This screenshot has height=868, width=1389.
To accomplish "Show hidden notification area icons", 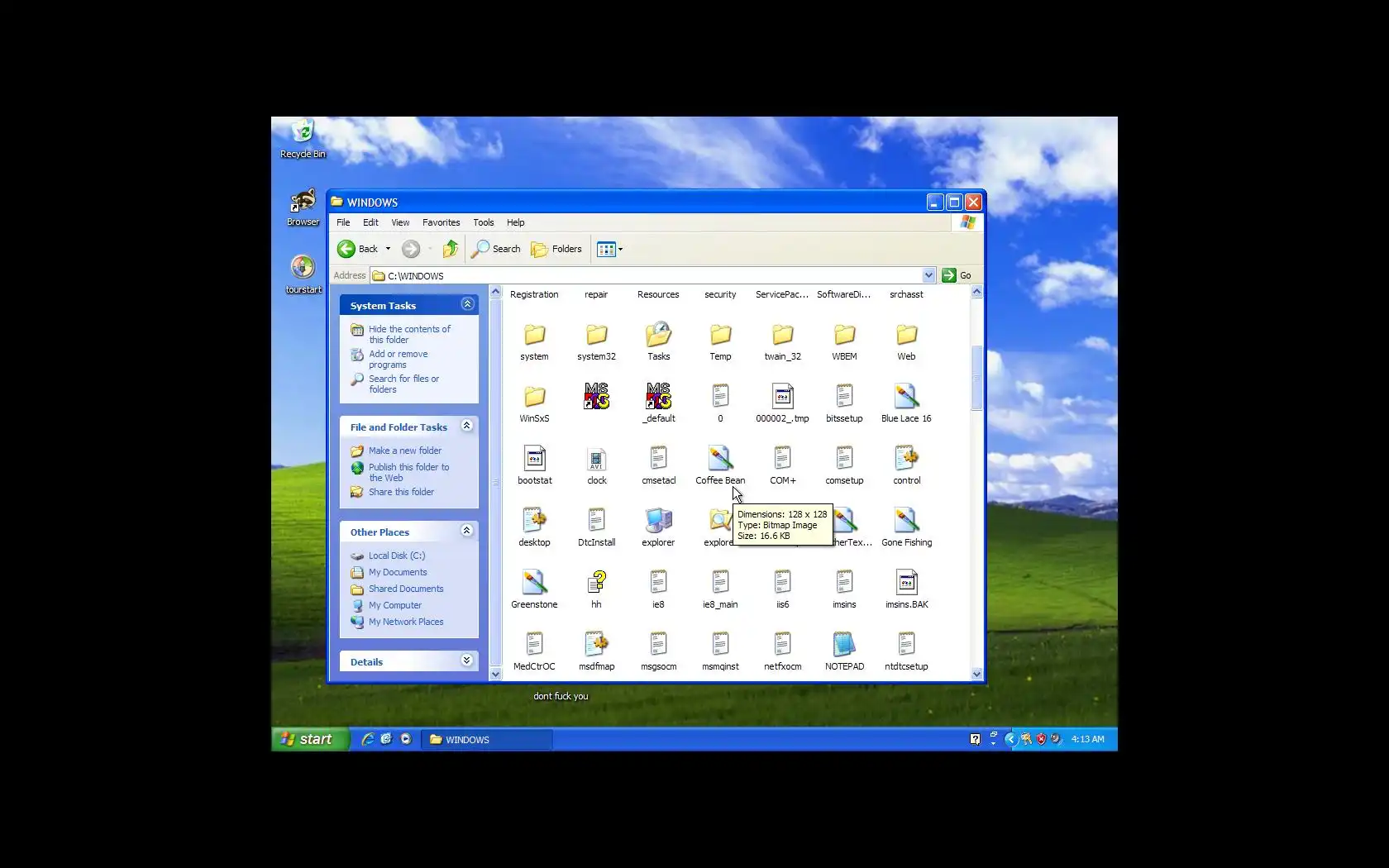I will pos(1010,740).
